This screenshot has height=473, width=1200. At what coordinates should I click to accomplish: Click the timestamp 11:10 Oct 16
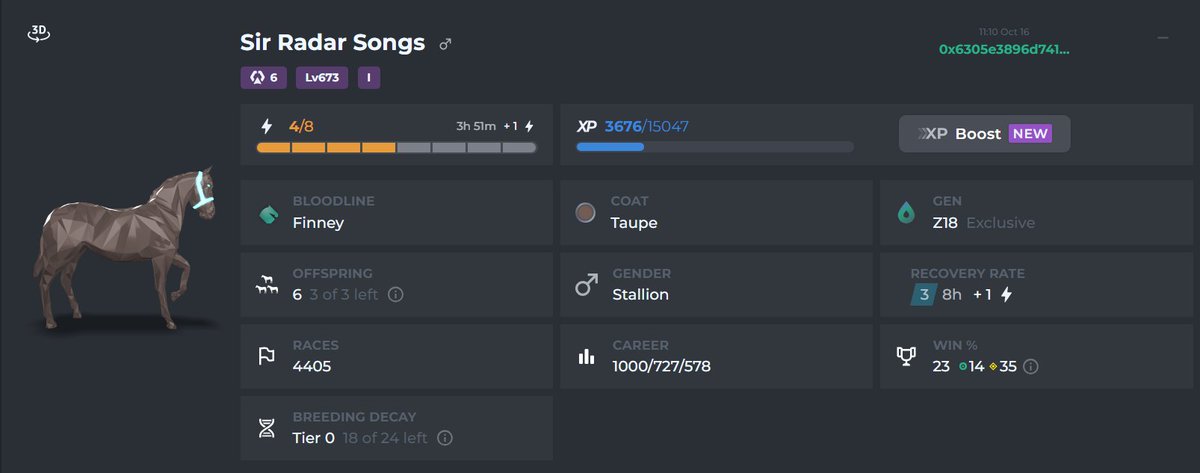(x=1005, y=33)
